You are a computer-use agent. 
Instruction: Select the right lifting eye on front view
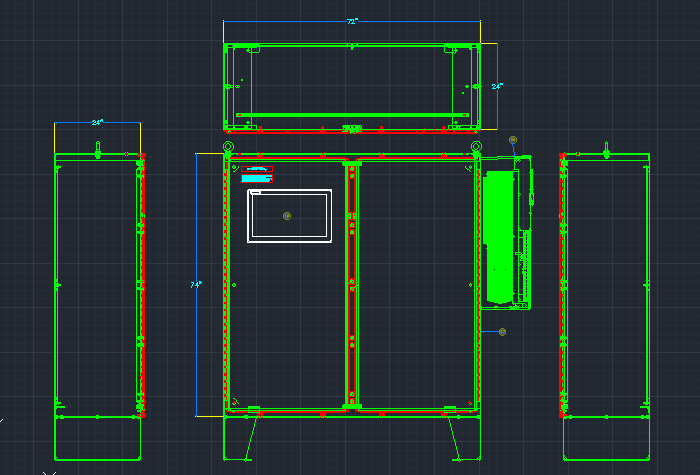(x=476, y=148)
